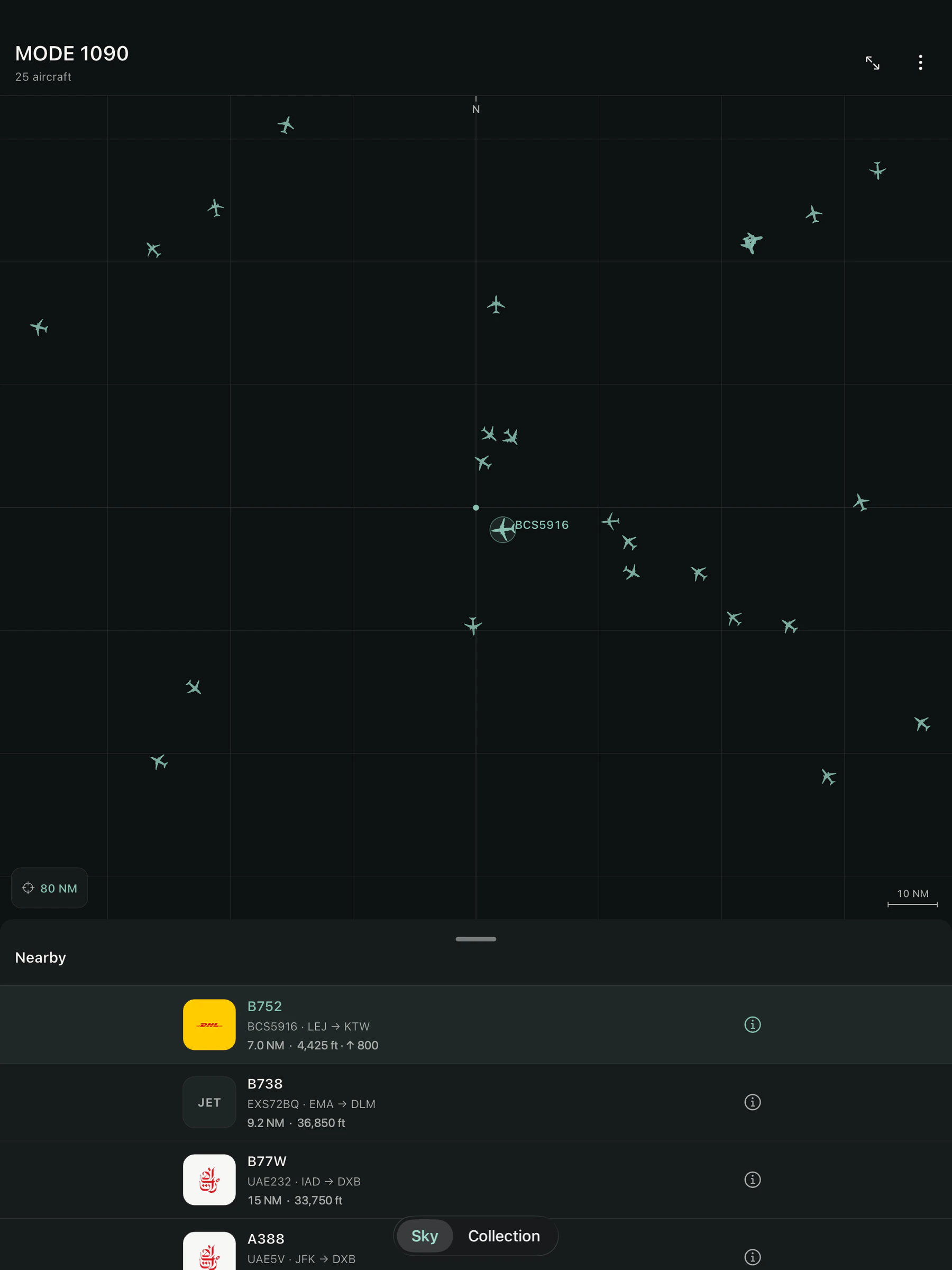Tap the JET placeholder logo for EXS72BQ

[209, 1102]
